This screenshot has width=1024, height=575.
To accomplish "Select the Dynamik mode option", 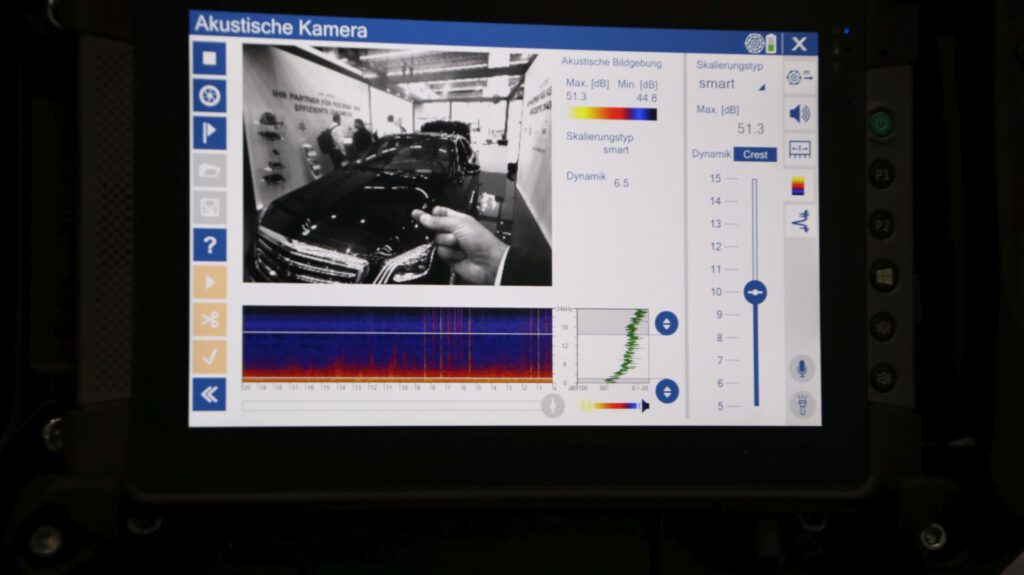I will coord(711,154).
